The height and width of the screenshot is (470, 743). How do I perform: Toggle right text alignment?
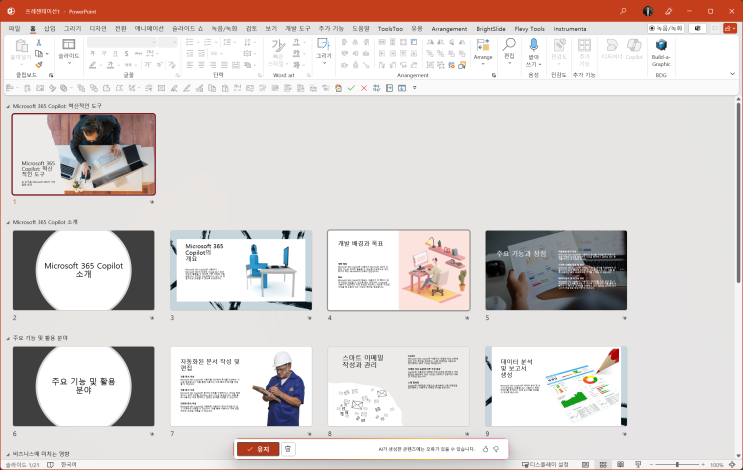point(213,64)
